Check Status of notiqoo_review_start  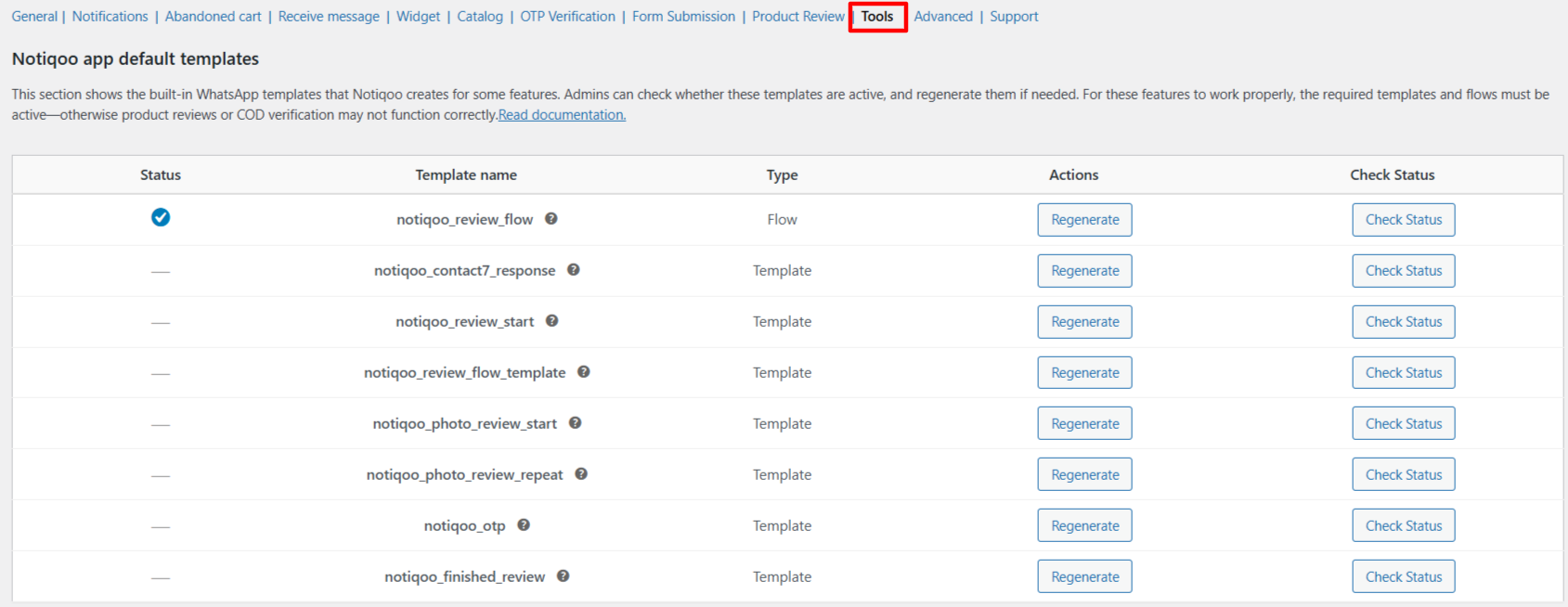(x=1404, y=322)
